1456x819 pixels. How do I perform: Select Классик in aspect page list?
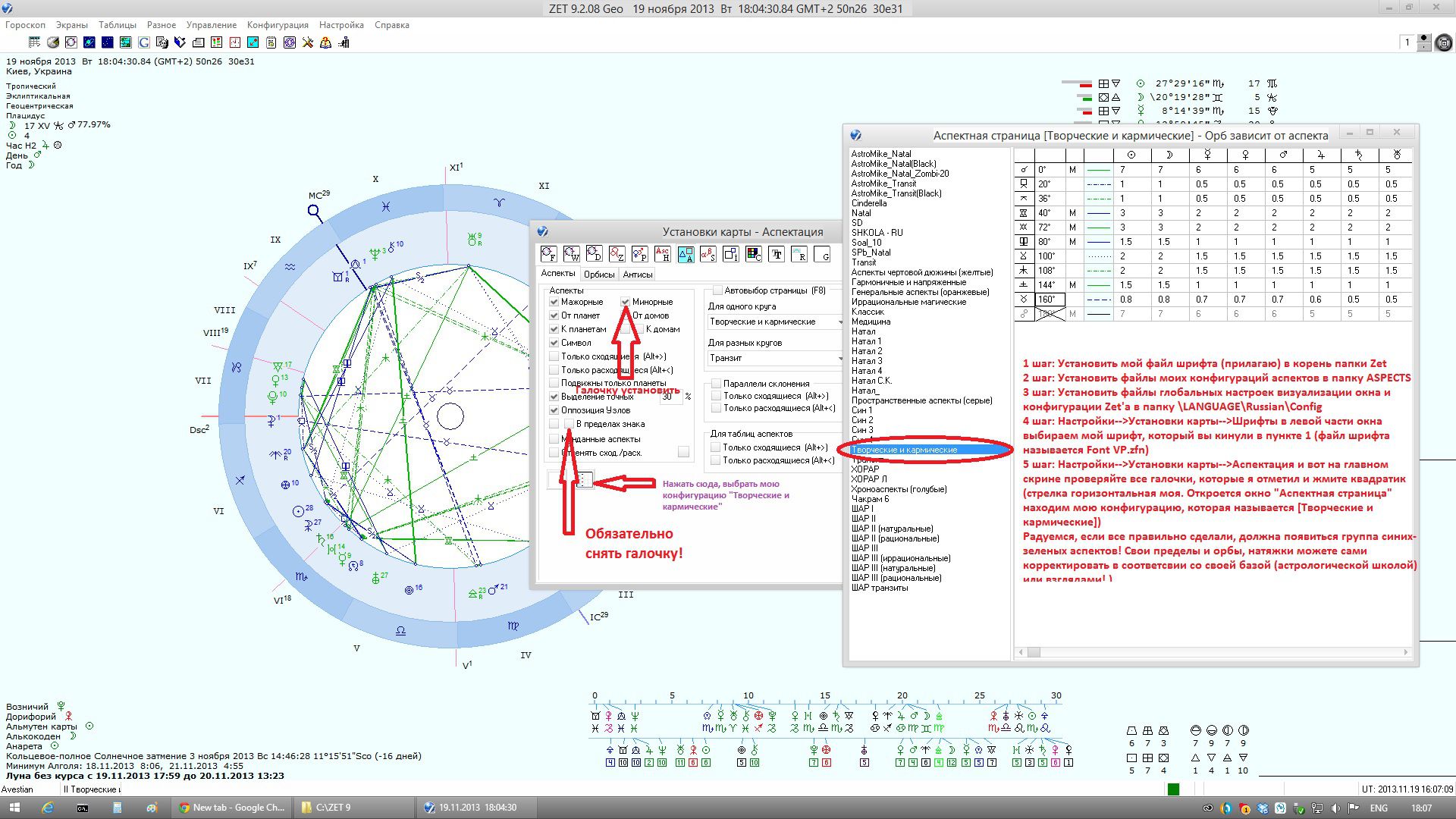pos(868,312)
